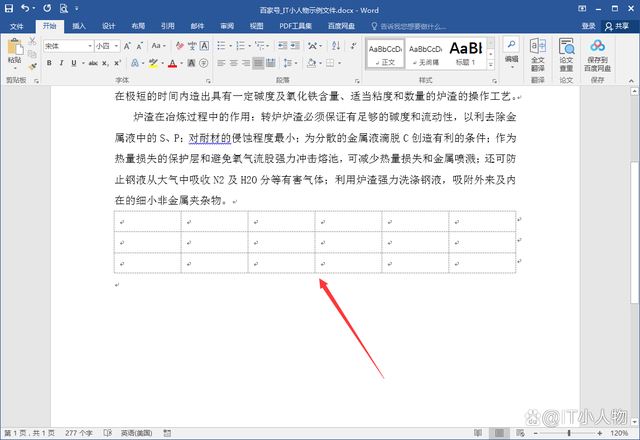
Task: Click the tell-me search box
Action: point(409,26)
